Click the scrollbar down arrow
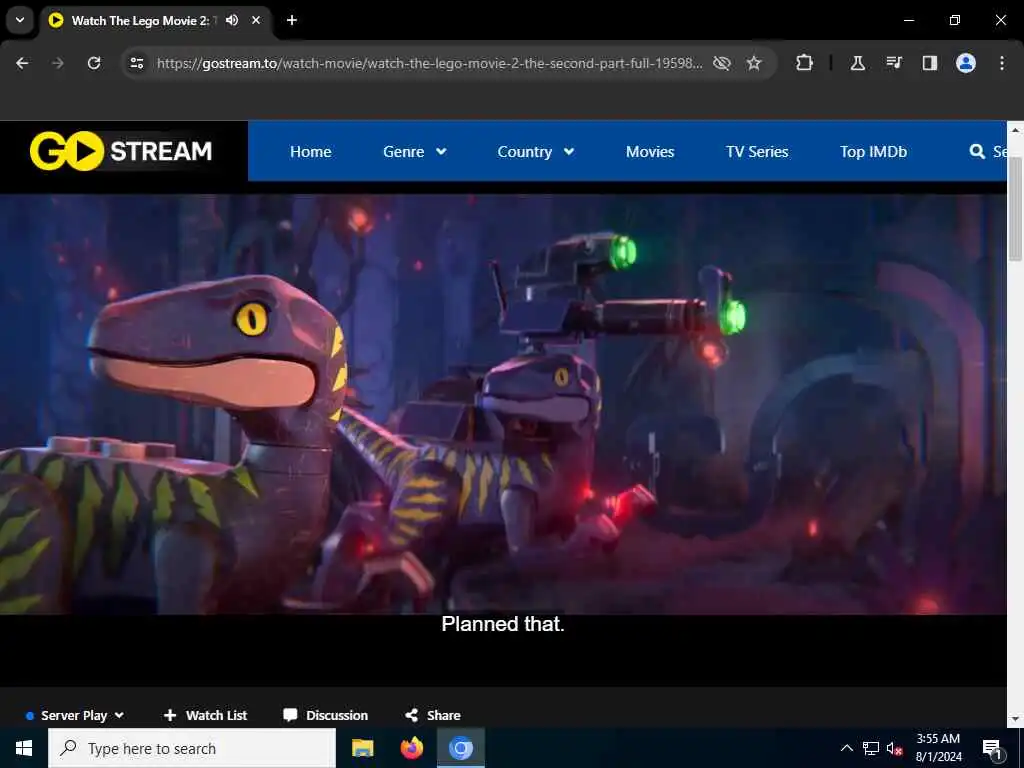Image resolution: width=1024 pixels, height=768 pixels. click(x=1016, y=719)
